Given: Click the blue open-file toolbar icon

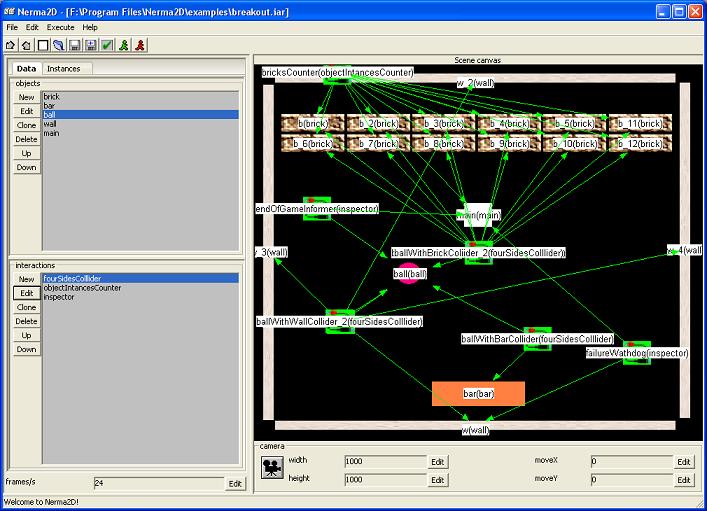Looking at the screenshot, I should (x=59, y=45).
